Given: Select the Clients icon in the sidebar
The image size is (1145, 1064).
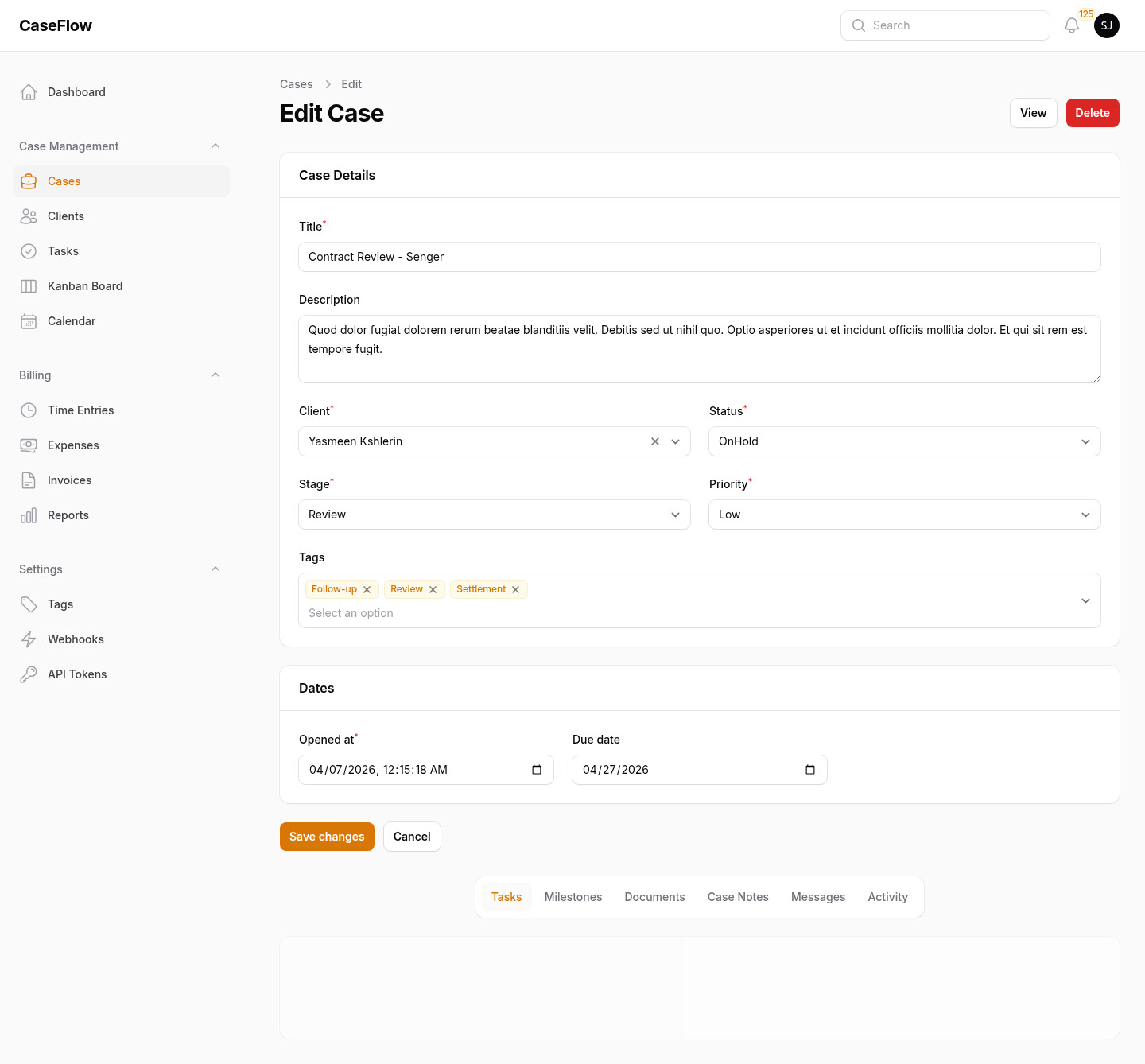Looking at the screenshot, I should tap(29, 216).
